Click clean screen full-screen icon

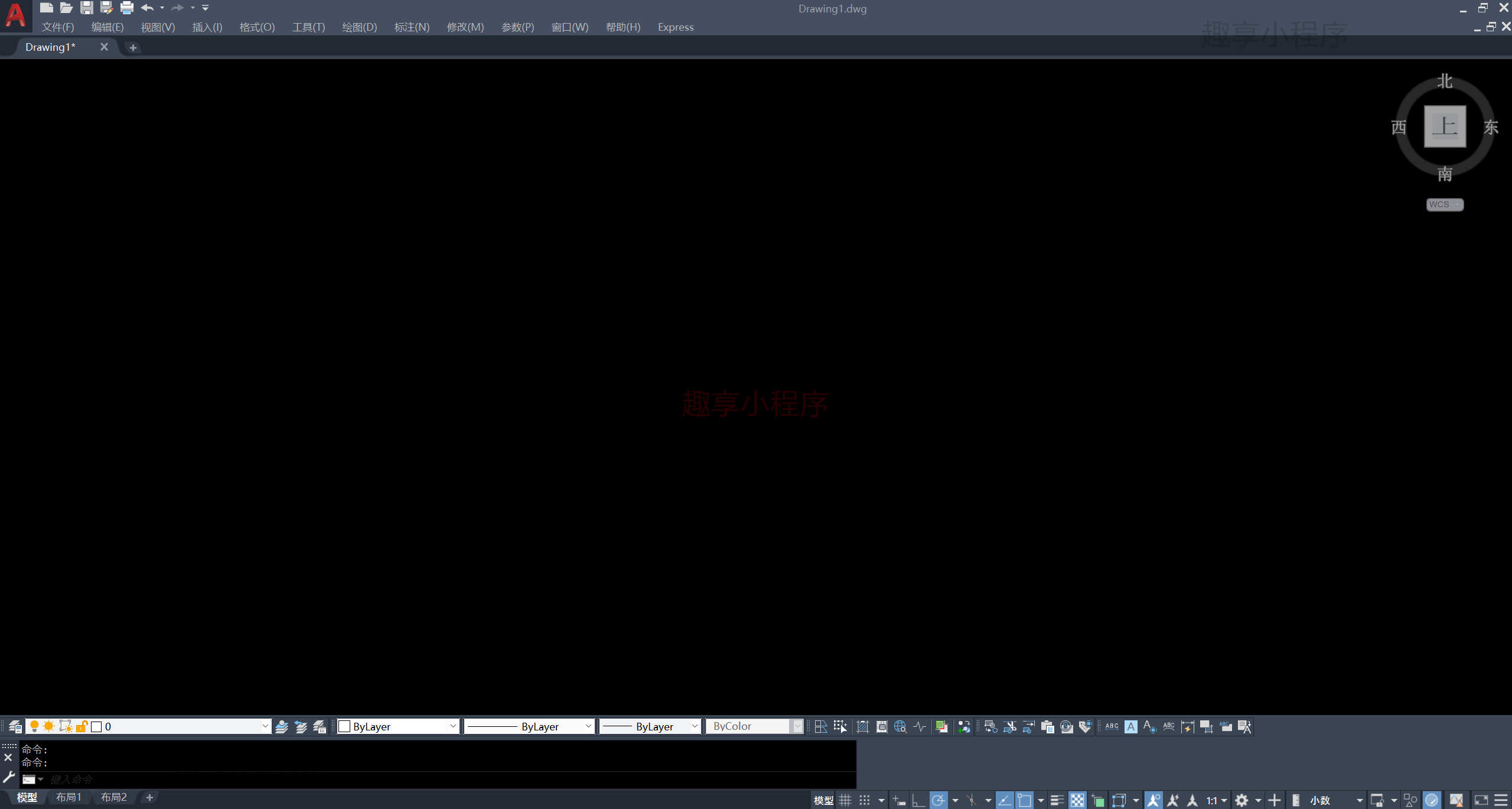tap(1481, 800)
